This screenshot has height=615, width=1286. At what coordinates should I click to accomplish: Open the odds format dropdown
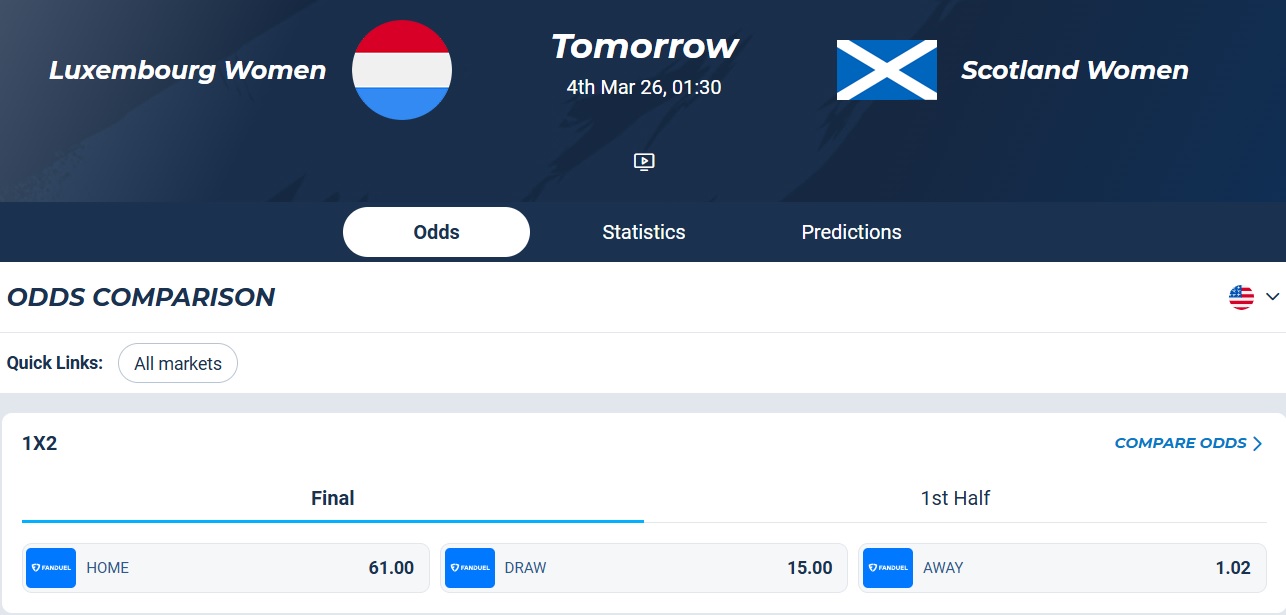tap(1272, 296)
